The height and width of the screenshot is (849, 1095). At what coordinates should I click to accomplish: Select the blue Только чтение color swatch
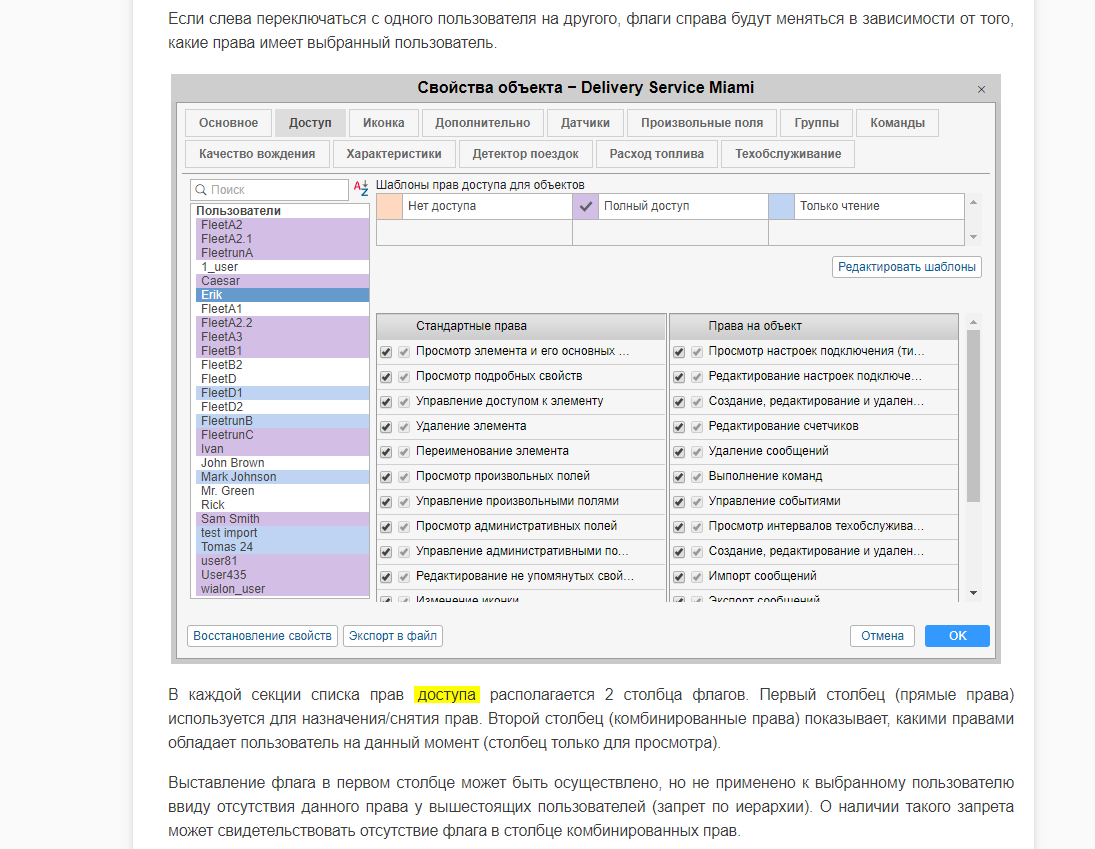click(x=781, y=206)
